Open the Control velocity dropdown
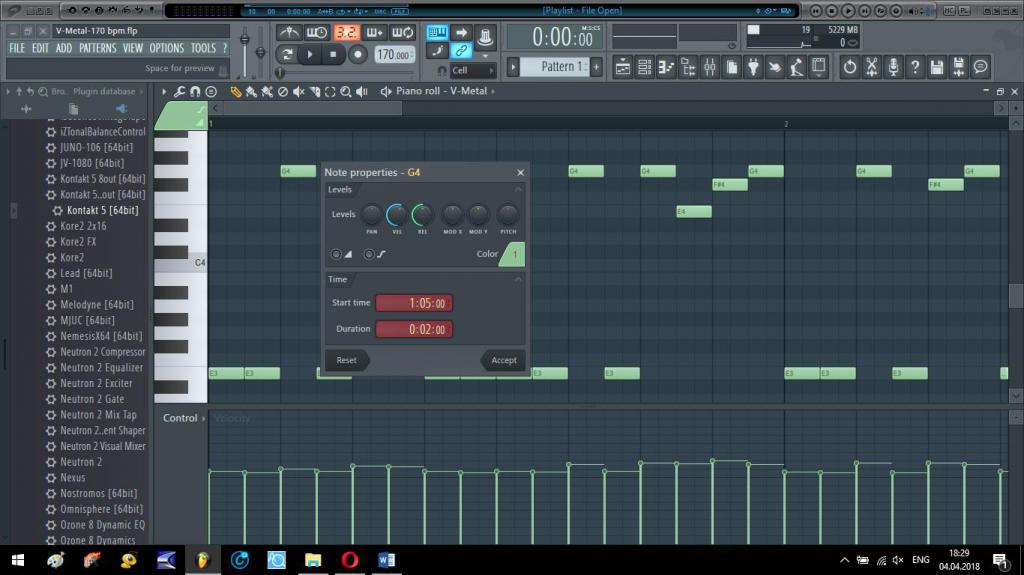The image size is (1024, 575). click(185, 418)
